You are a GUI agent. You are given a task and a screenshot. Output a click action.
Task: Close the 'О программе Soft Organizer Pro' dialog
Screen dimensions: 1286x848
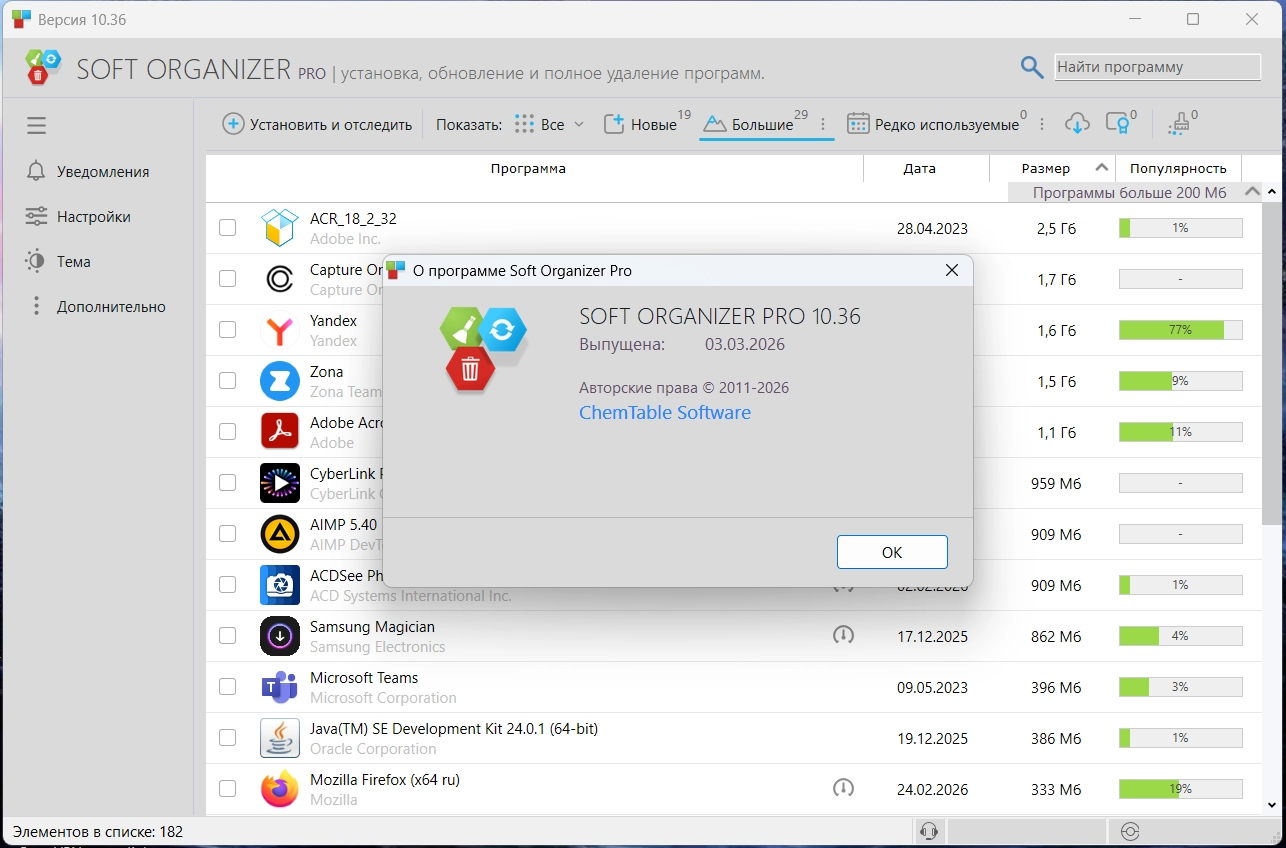pyautogui.click(x=952, y=270)
